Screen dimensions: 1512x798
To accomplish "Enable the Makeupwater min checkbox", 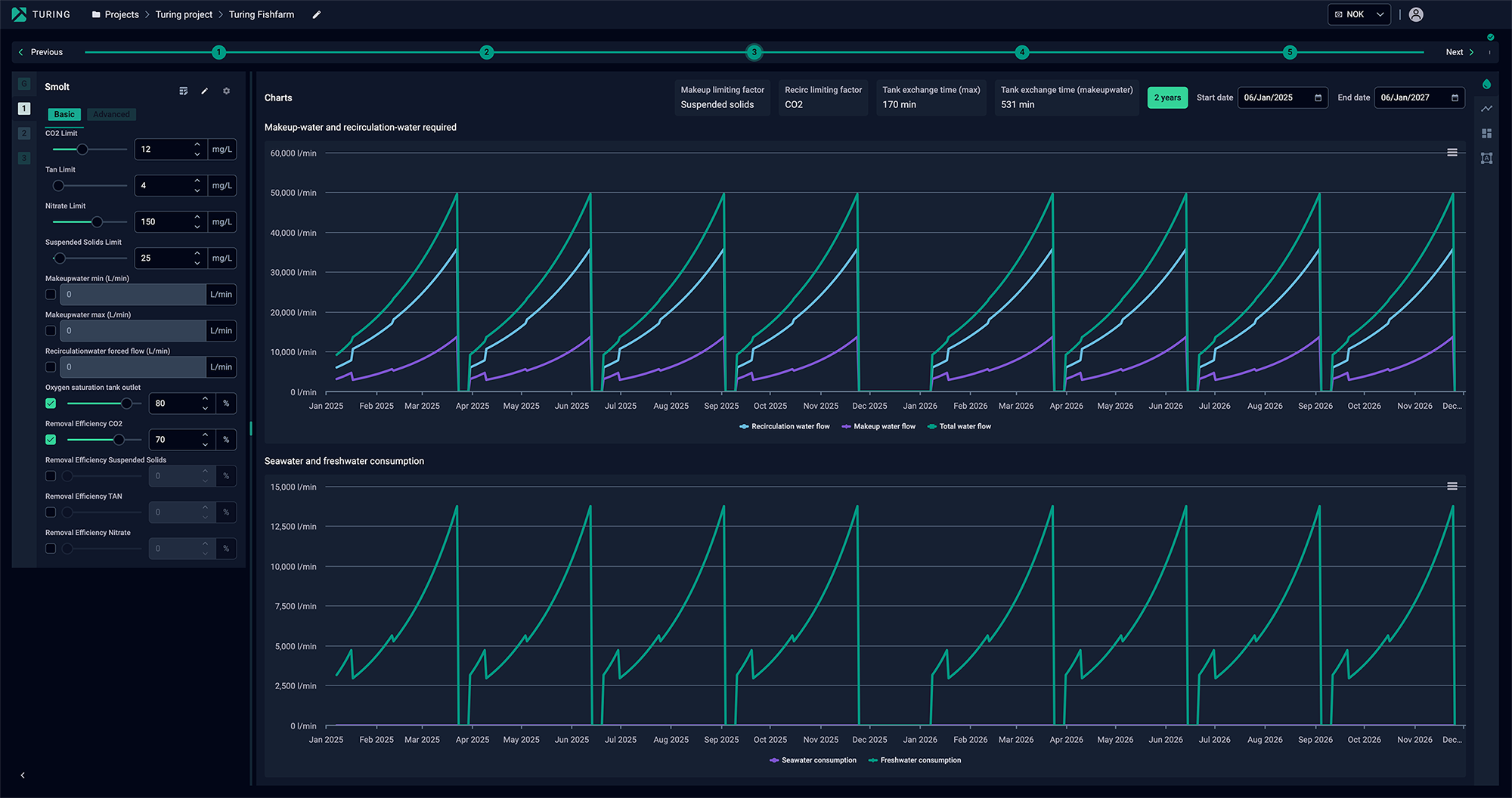I will pos(51,295).
